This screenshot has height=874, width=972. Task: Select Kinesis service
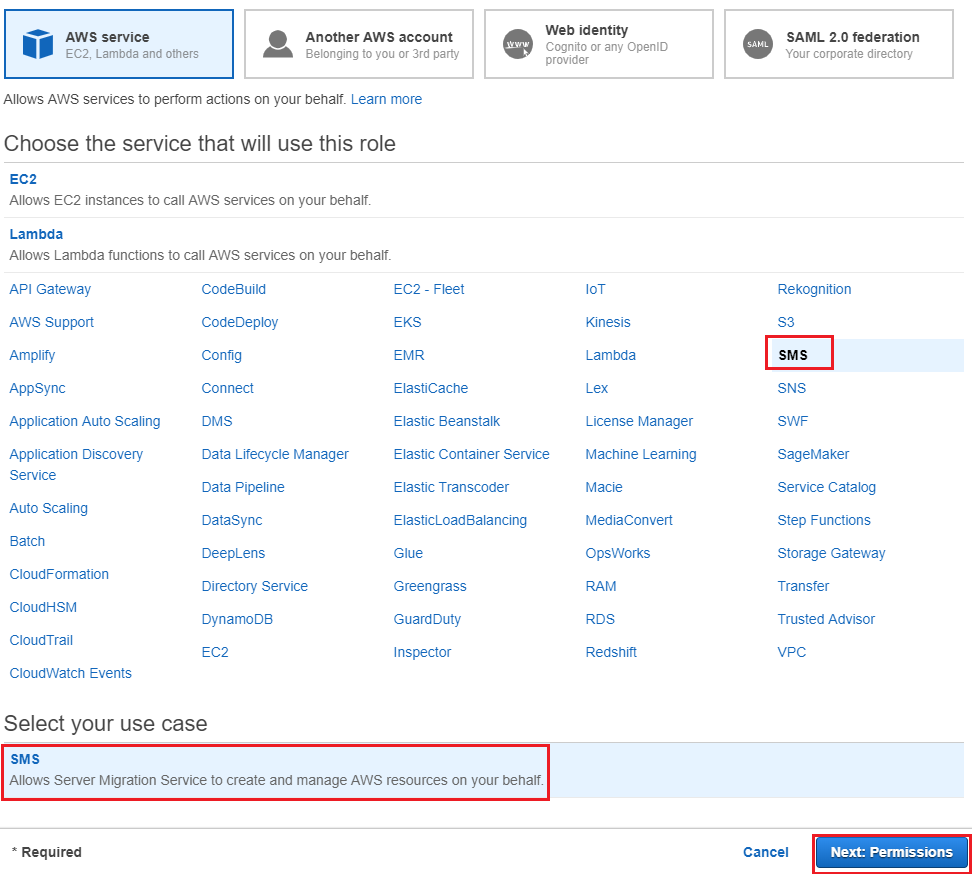coord(608,322)
